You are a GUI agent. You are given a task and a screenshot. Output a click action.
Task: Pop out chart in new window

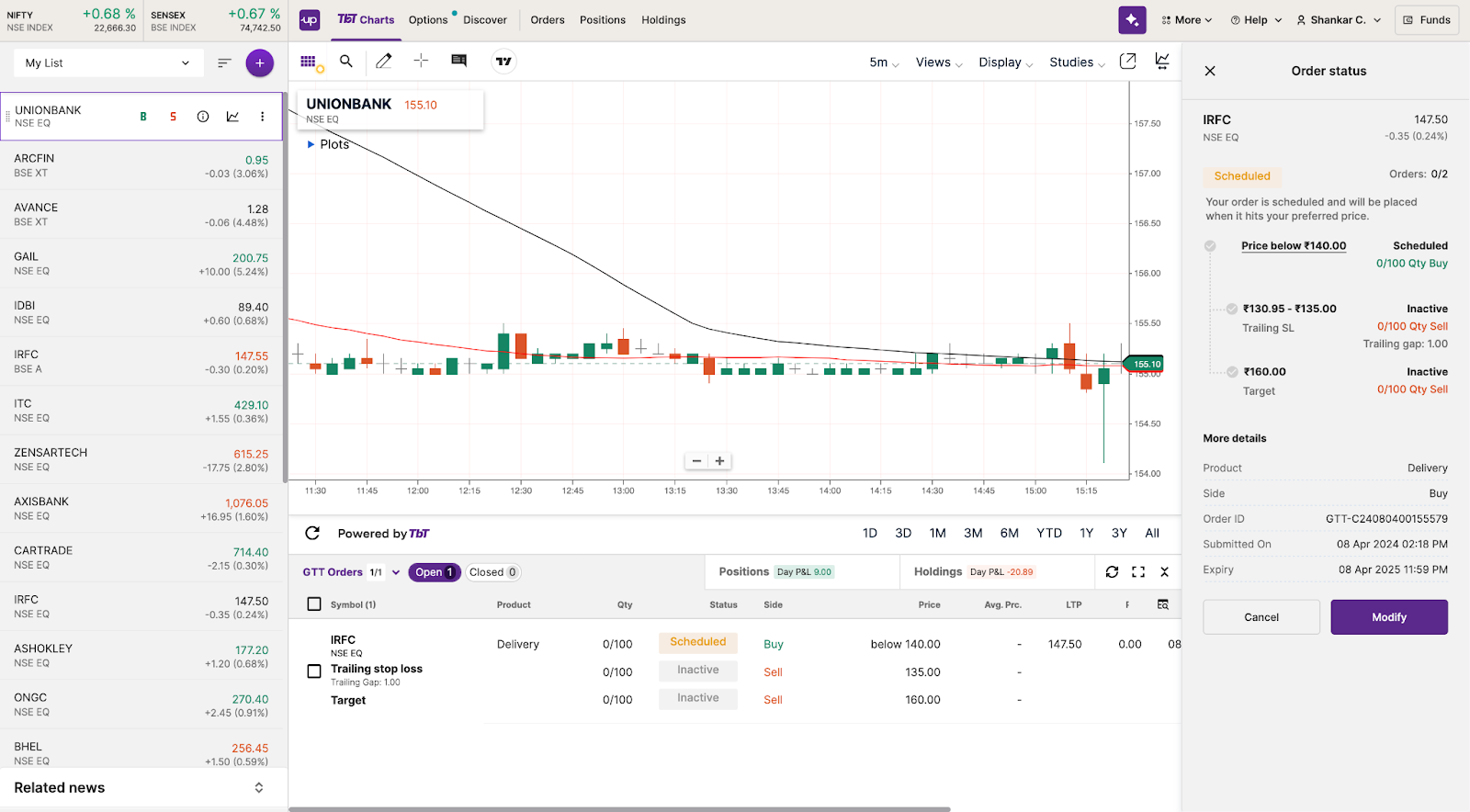pyautogui.click(x=1127, y=62)
